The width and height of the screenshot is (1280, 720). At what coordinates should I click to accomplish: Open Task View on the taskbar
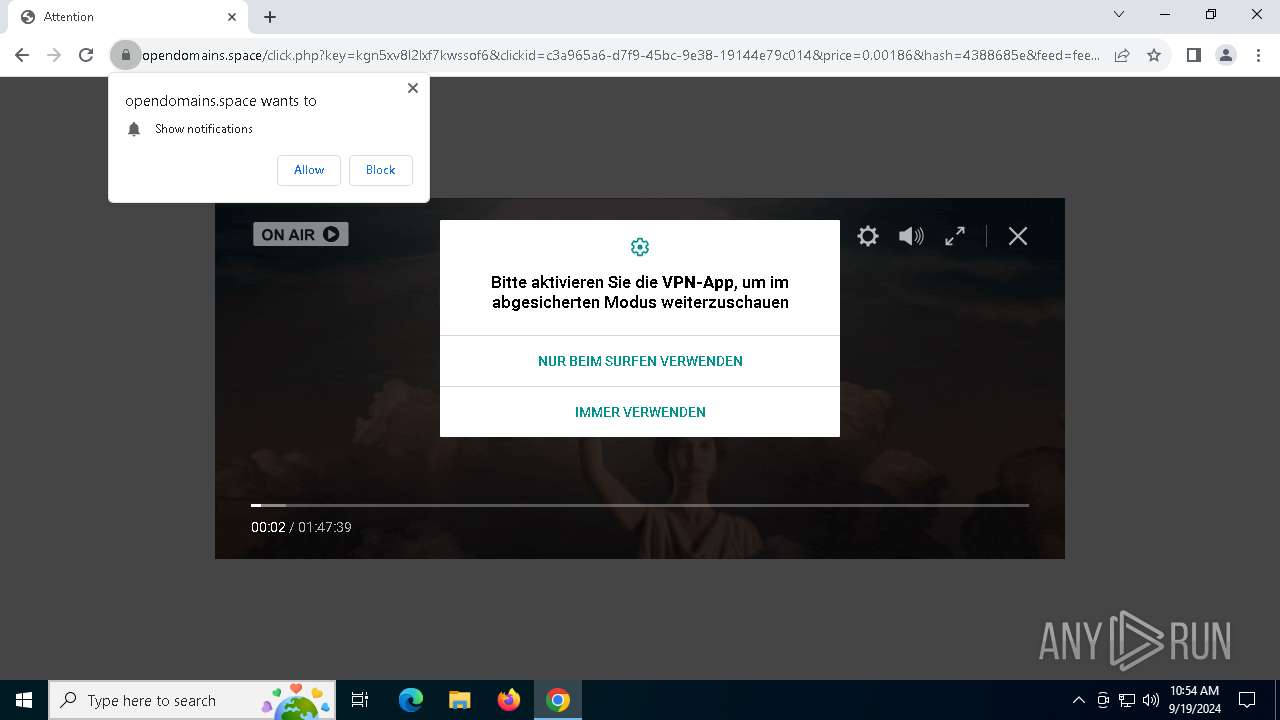tap(360, 700)
